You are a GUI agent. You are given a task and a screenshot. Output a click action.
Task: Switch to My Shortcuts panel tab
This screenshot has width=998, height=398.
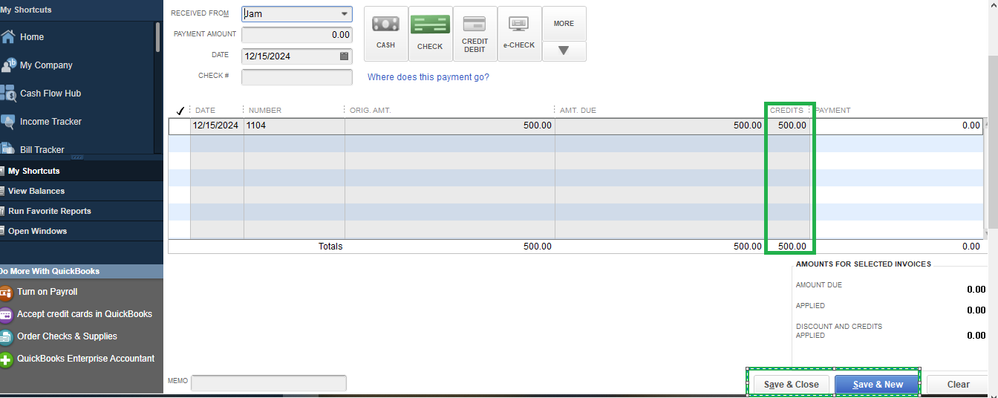click(x=81, y=171)
